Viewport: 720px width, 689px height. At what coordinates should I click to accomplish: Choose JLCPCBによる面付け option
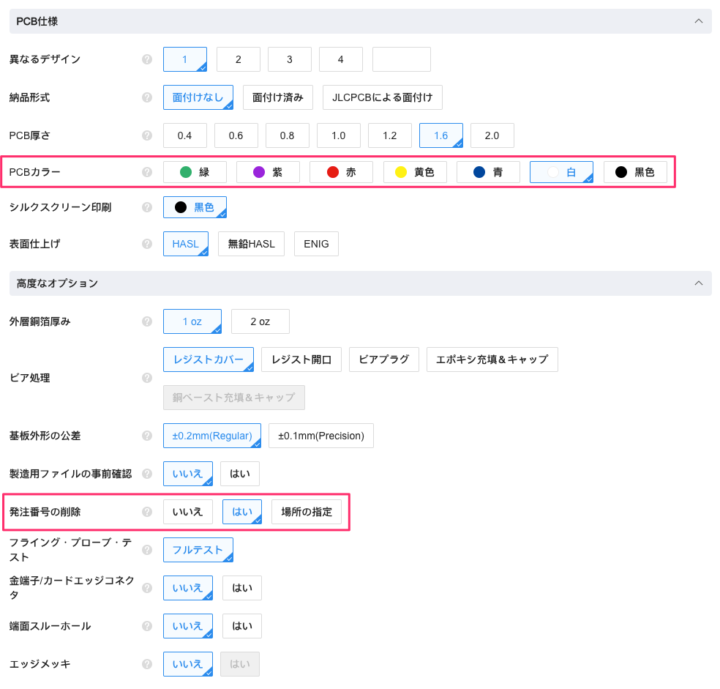382,97
